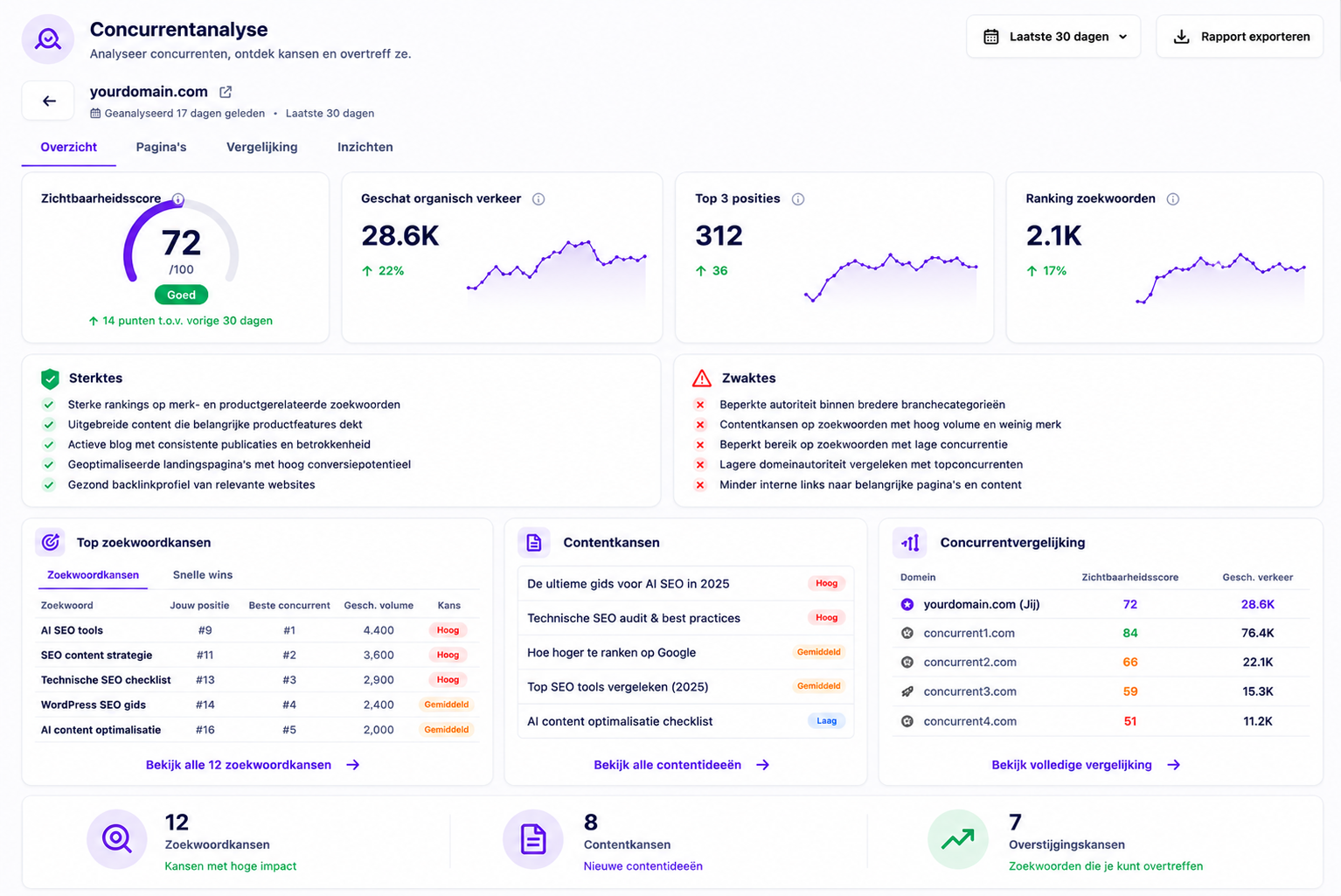The width and height of the screenshot is (1341, 896).
Task: Open De ultieme gids voor AI SEO in 2025
Action: [685, 584]
